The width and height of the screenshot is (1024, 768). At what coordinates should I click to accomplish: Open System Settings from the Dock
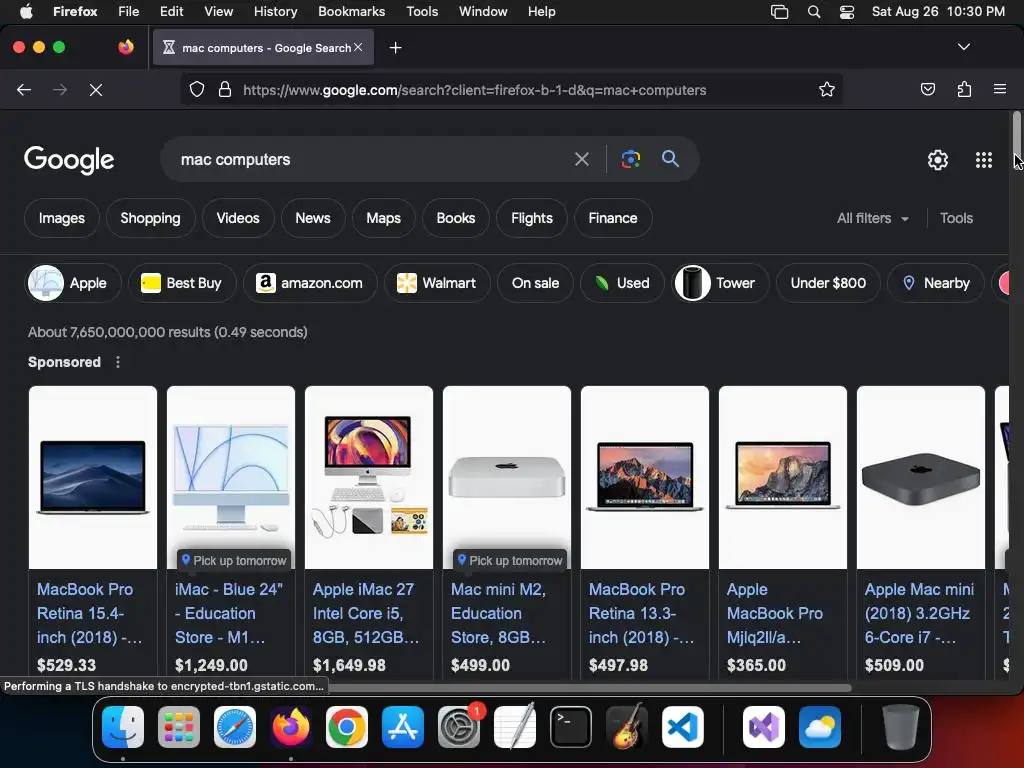pyautogui.click(x=458, y=727)
